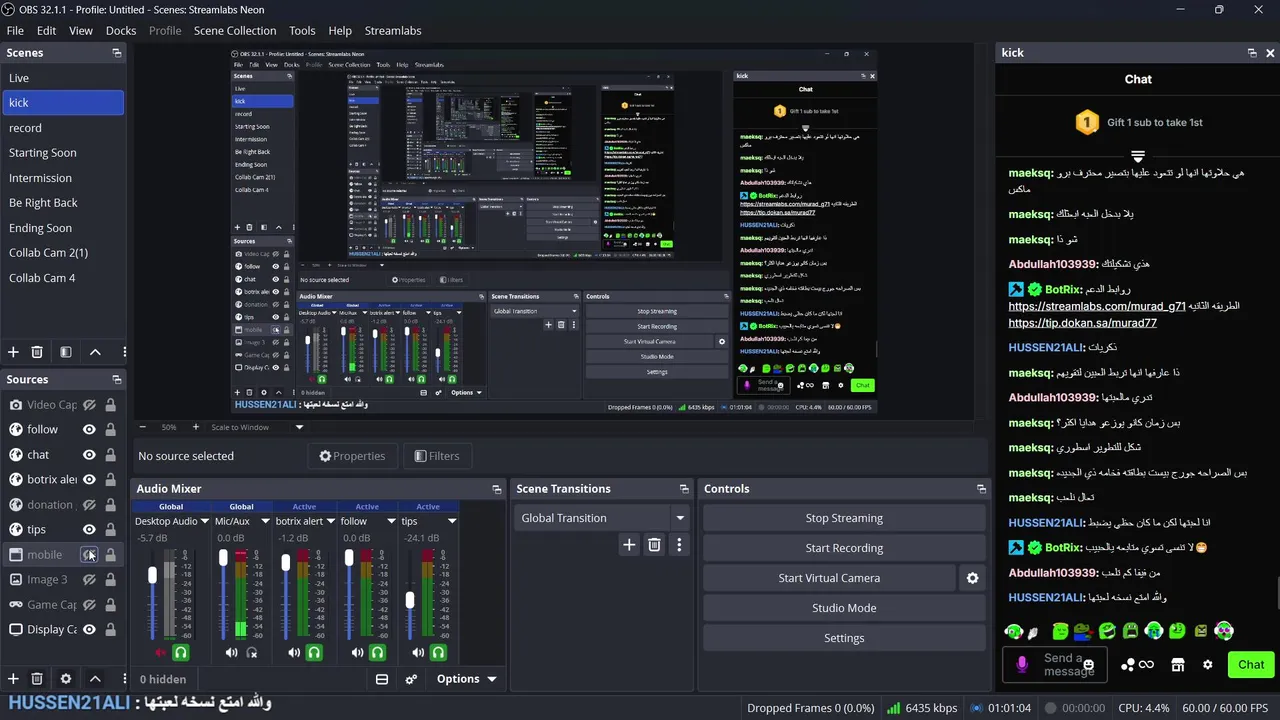
Task: Click Stop Streaming button
Action: coord(844,518)
